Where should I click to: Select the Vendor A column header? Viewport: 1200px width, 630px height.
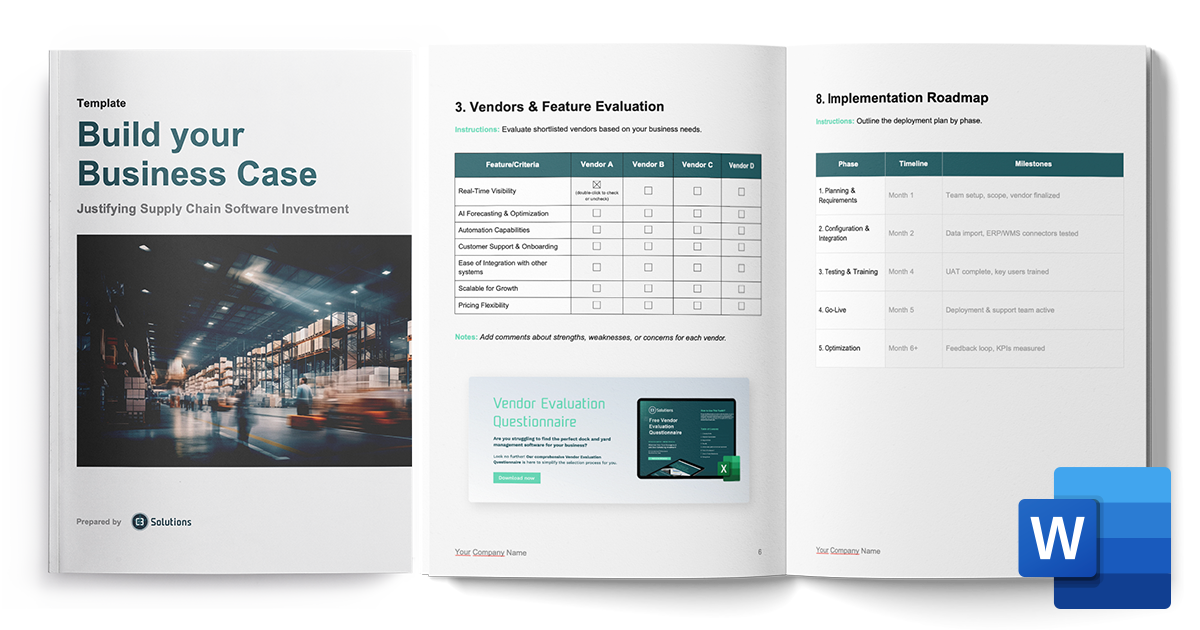tap(598, 165)
